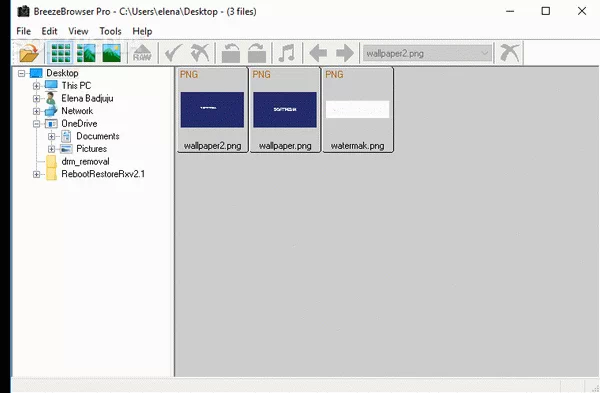Image resolution: width=600 pixels, height=393 pixels.
Task: Click the BreezeBrowser Pro title bar camera icon
Action: point(23,11)
